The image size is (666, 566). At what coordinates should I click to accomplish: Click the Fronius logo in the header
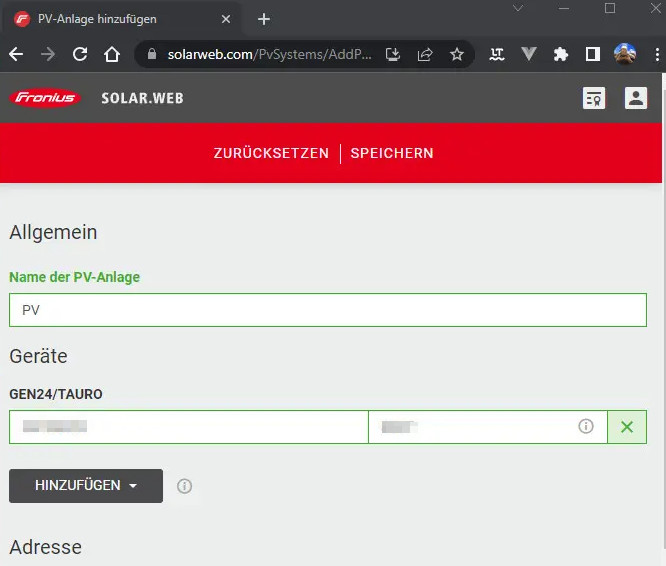pos(45,98)
